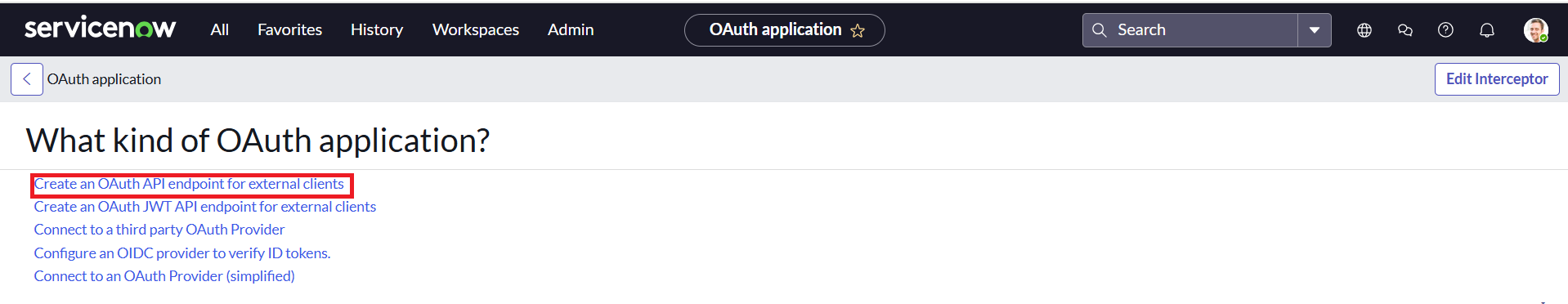The height and width of the screenshot is (304, 1568).
Task: Open the History menu
Action: [x=377, y=29]
